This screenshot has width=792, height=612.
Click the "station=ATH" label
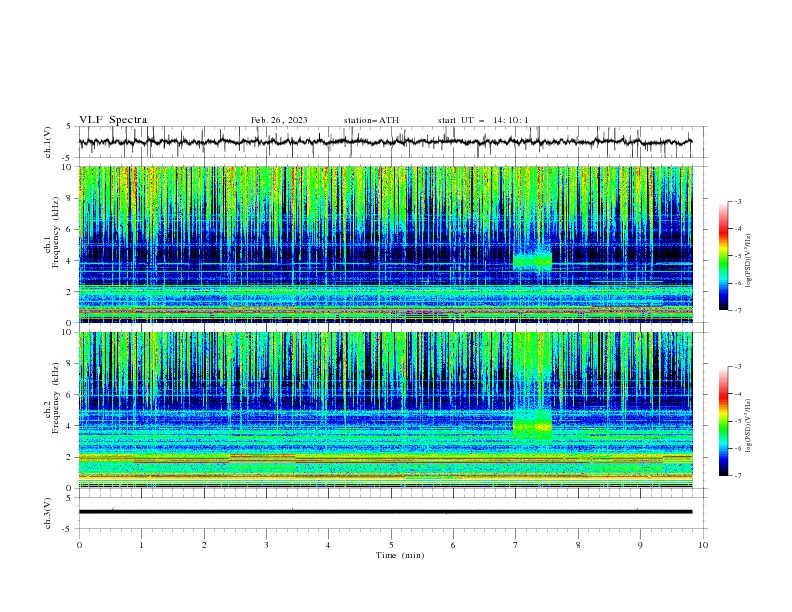pos(371,120)
